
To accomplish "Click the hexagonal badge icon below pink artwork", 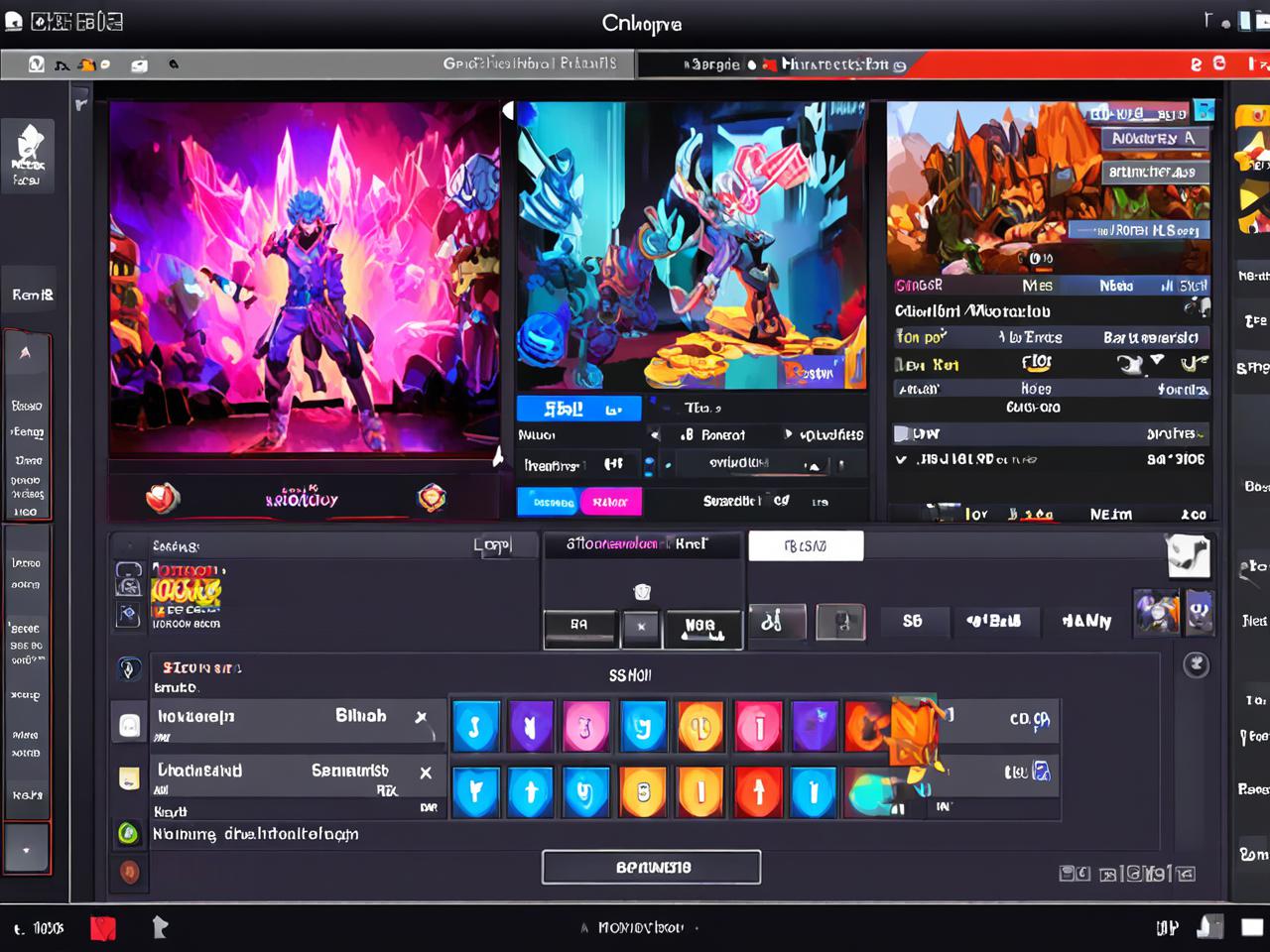I will [432, 497].
